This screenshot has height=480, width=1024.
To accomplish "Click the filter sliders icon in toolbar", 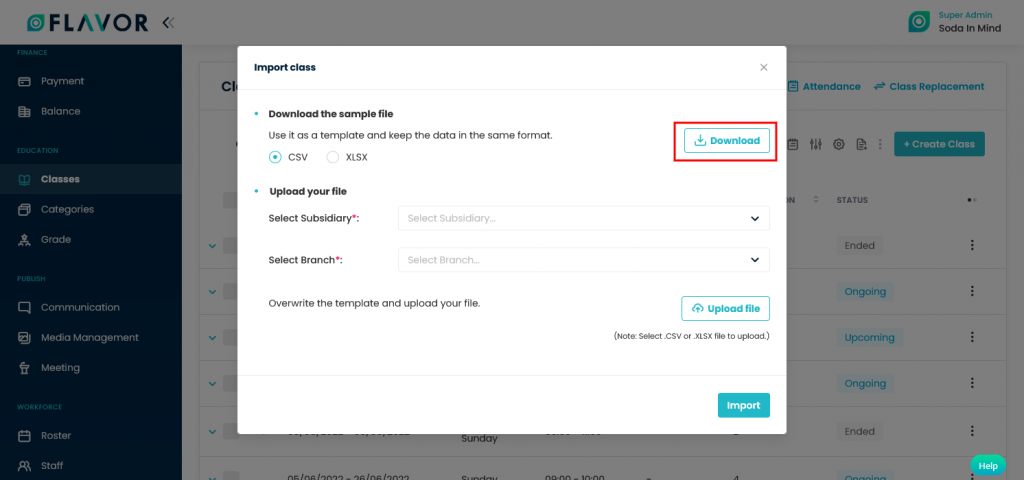I will (x=815, y=144).
